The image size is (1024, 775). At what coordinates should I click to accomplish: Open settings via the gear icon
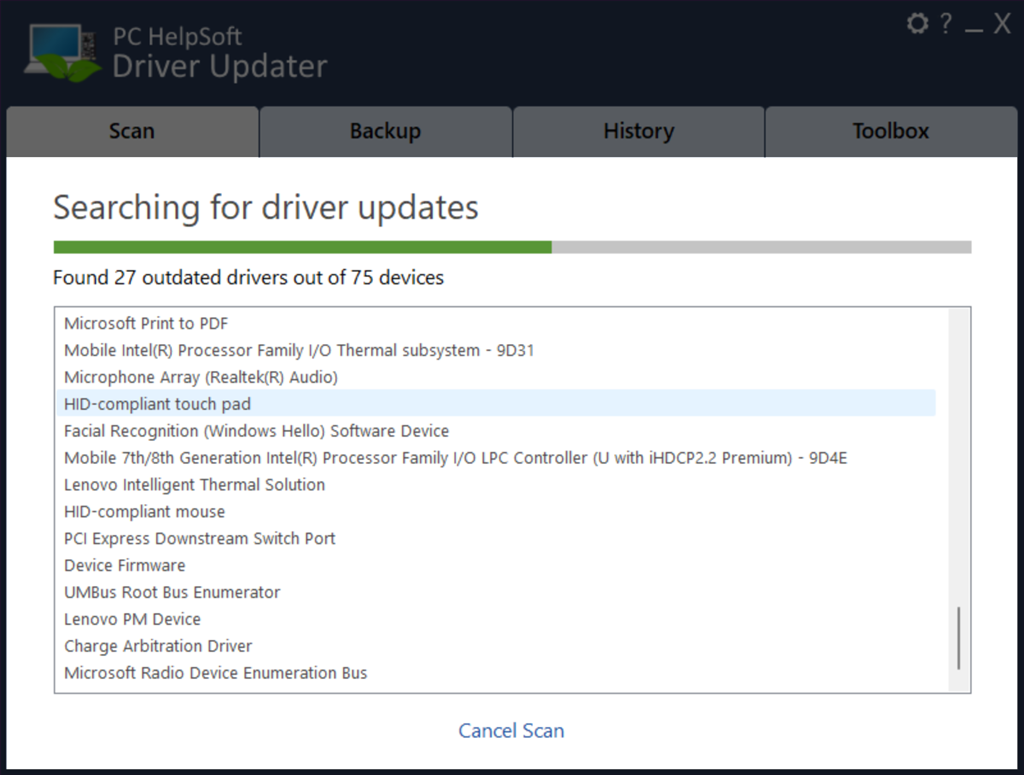(x=918, y=24)
